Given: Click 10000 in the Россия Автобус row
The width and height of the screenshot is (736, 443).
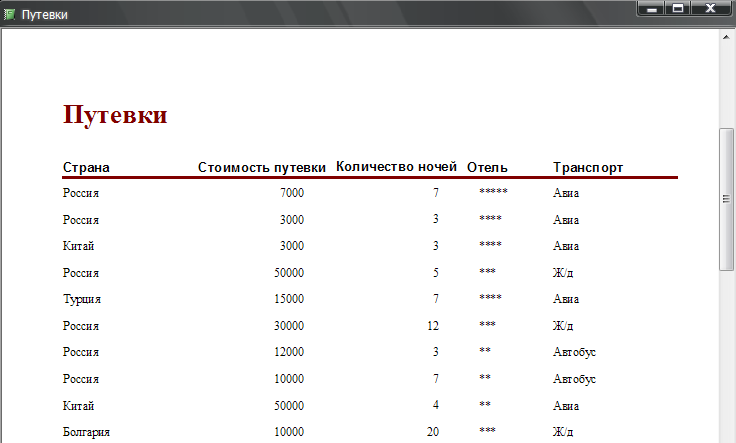Looking at the screenshot, I should click(289, 379).
